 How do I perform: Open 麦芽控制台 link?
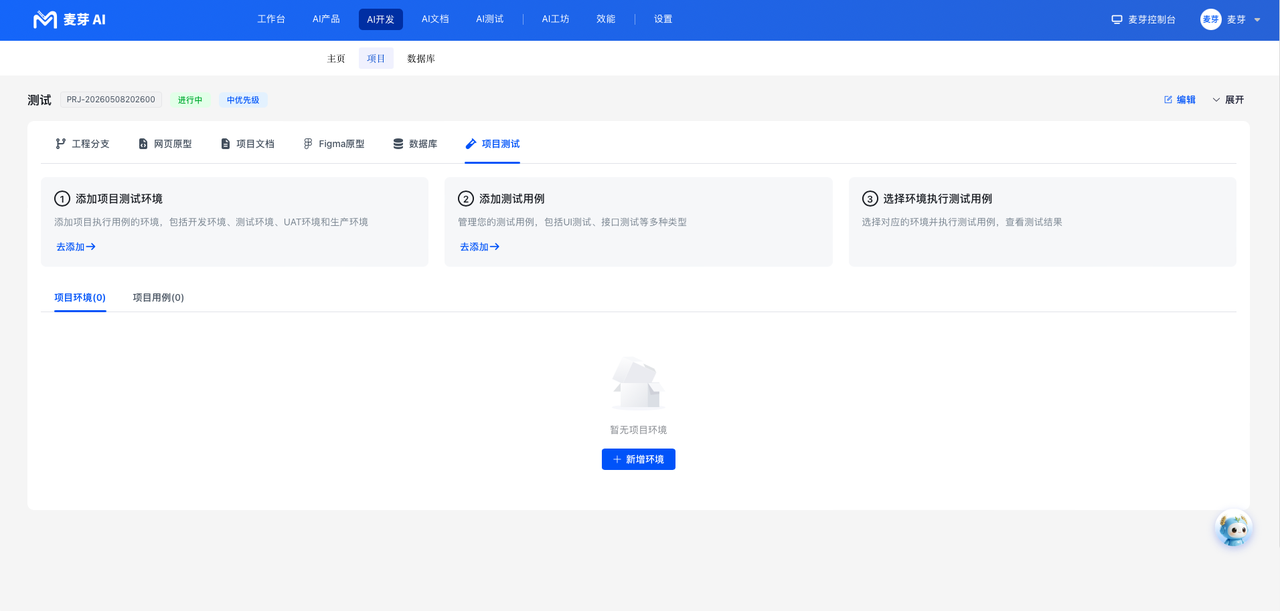[x=1143, y=19]
